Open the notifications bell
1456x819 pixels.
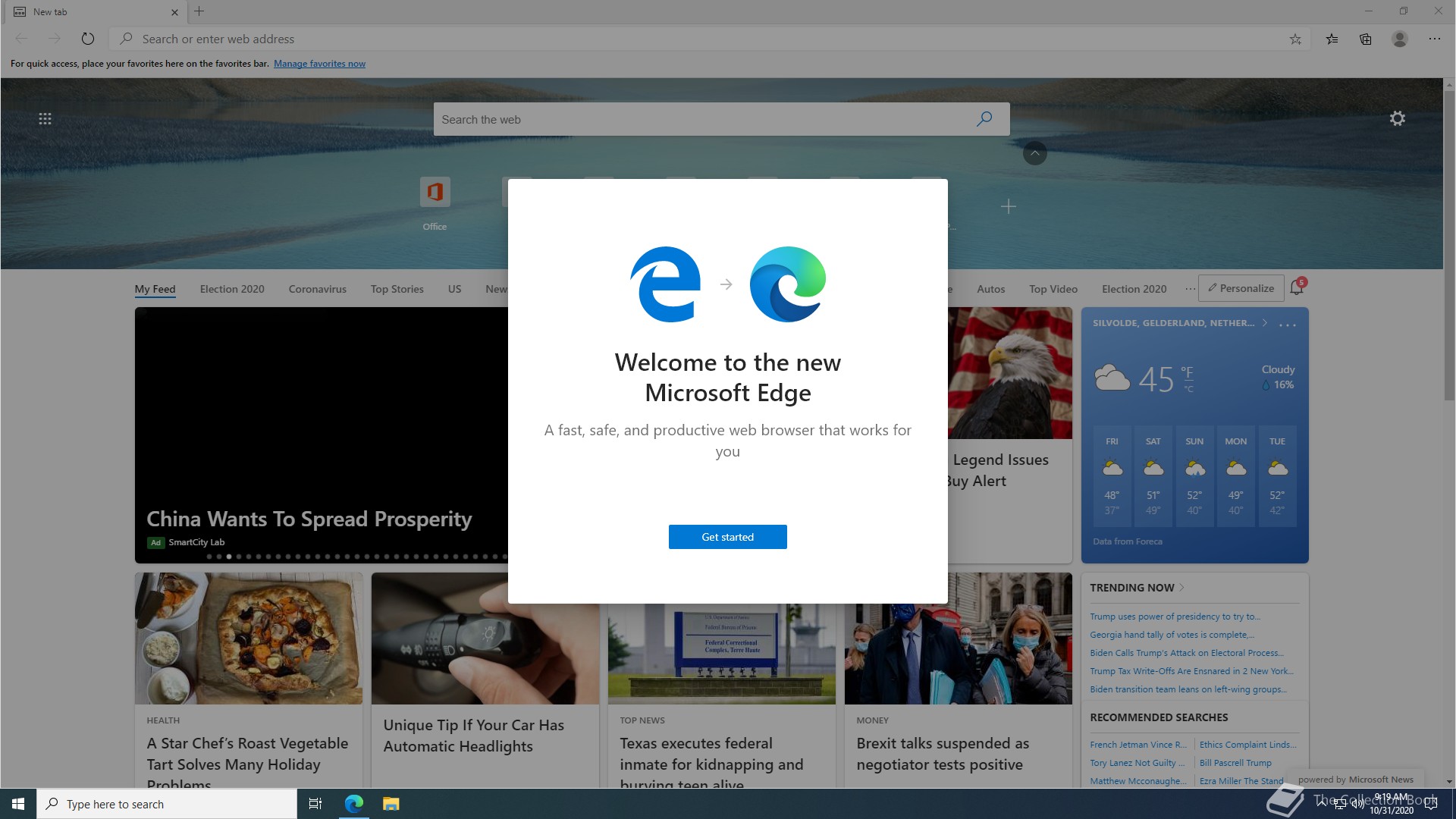point(1297,287)
